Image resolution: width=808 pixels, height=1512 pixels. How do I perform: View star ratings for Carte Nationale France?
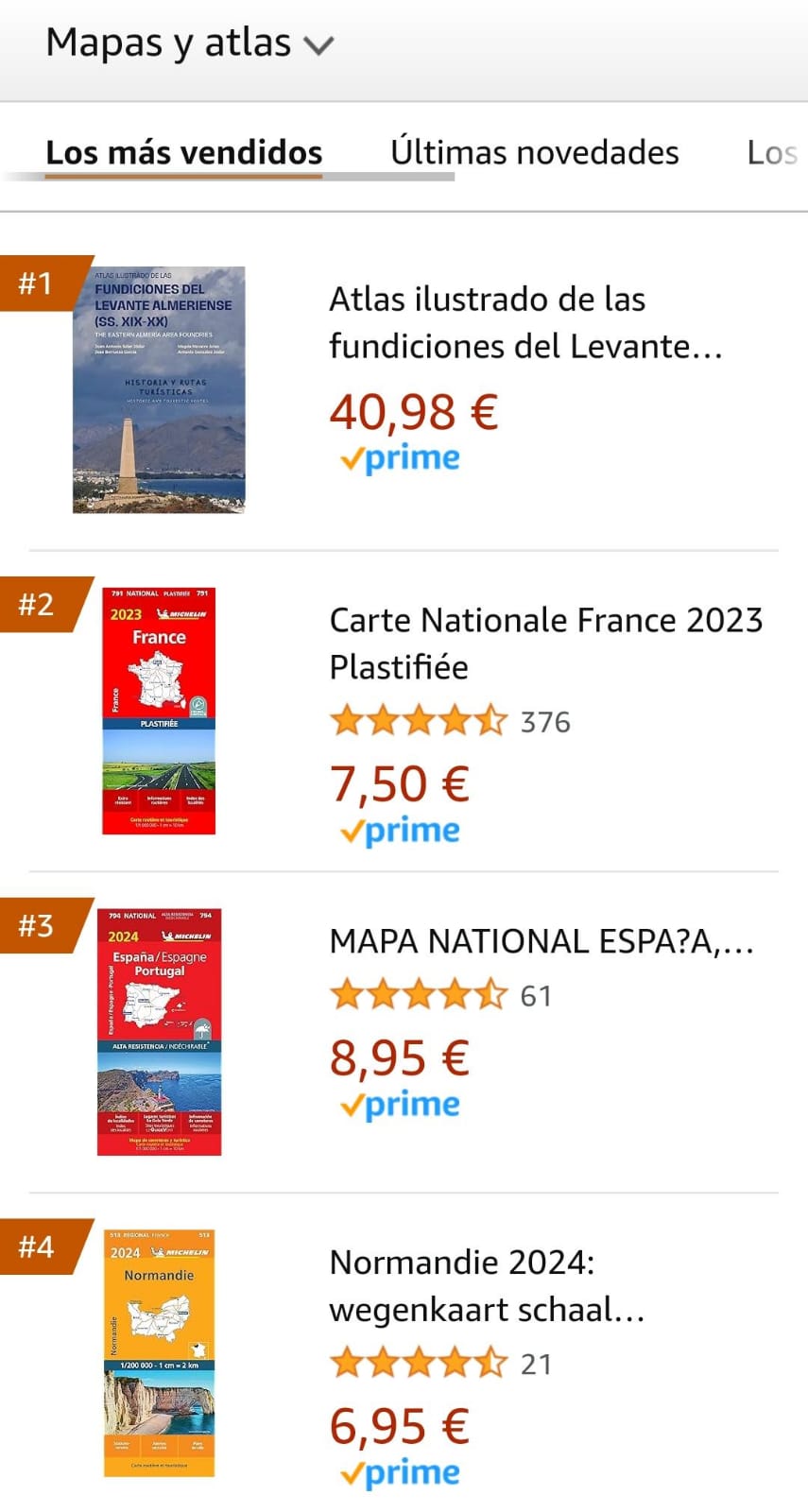coord(418,722)
